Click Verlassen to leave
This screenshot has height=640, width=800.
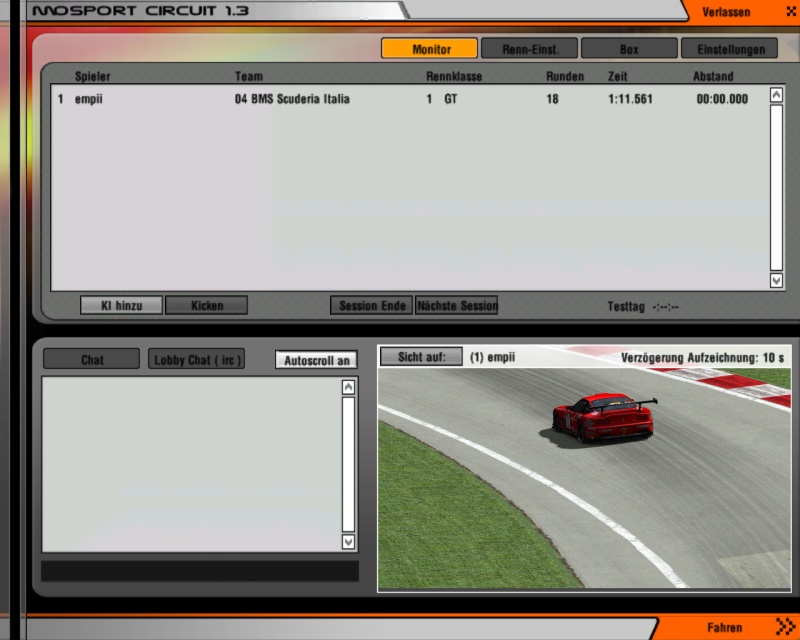pyautogui.click(x=726, y=12)
